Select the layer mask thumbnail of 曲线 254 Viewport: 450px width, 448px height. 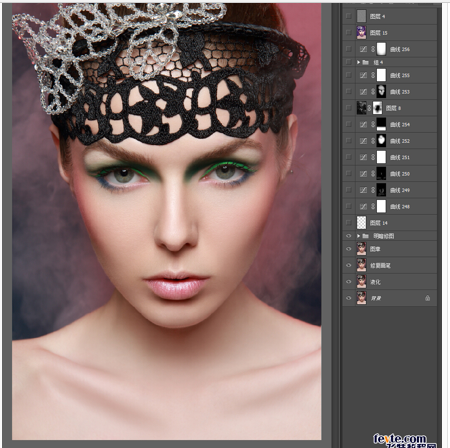tap(381, 124)
